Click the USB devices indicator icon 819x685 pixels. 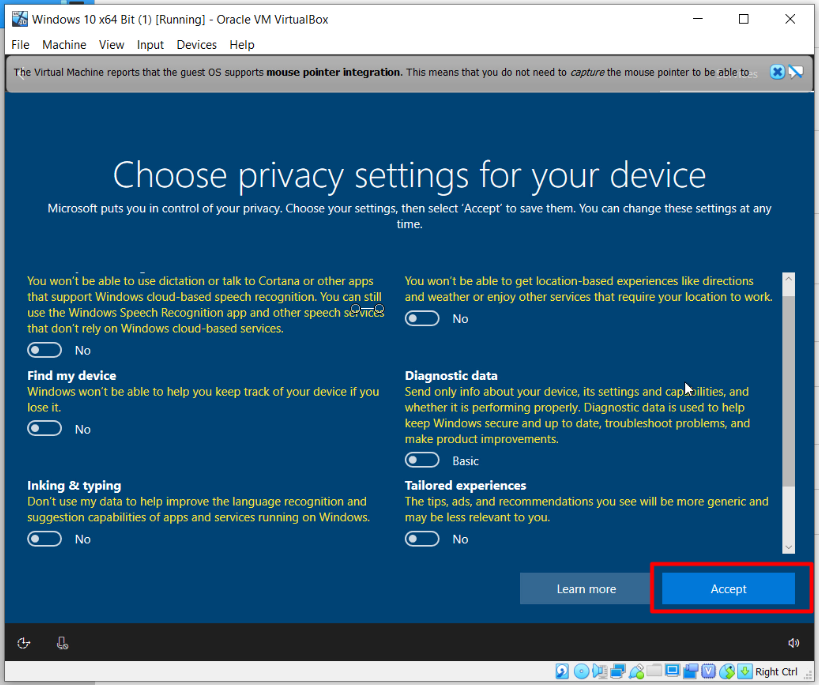[x=637, y=671]
